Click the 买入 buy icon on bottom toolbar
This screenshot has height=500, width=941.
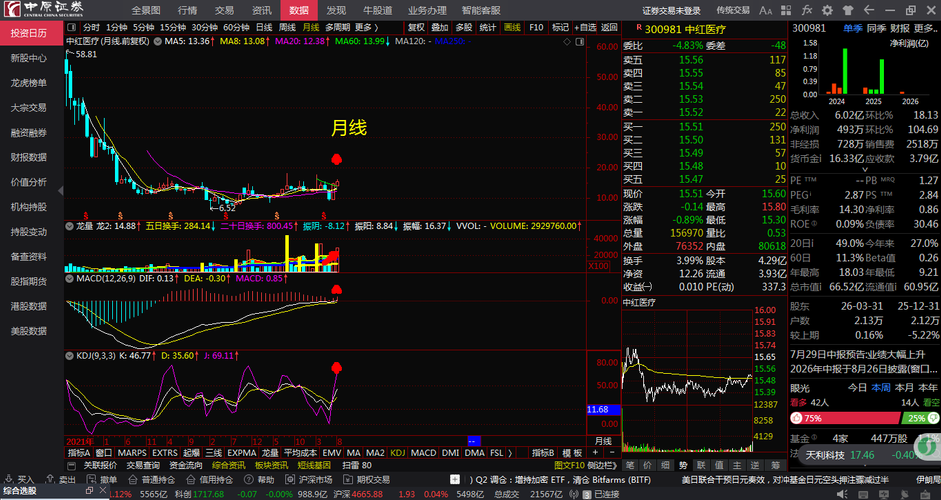coord(19,480)
